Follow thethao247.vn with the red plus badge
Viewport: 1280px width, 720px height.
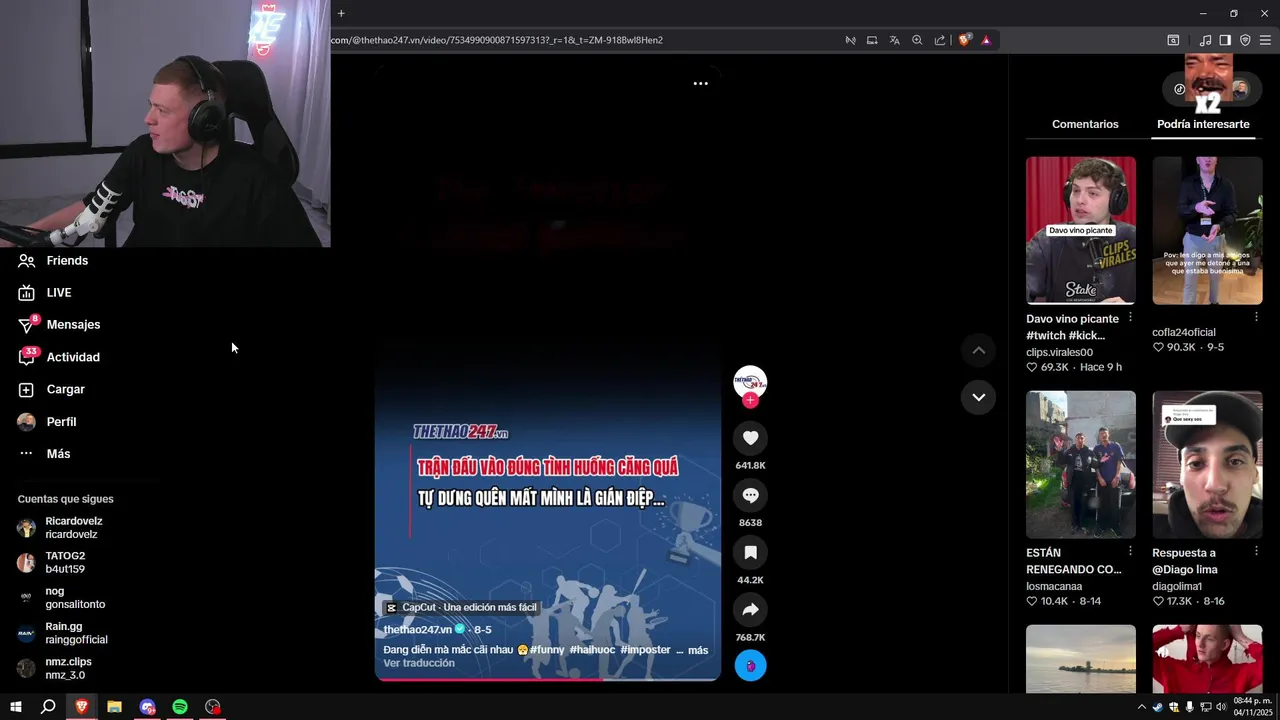[x=750, y=400]
